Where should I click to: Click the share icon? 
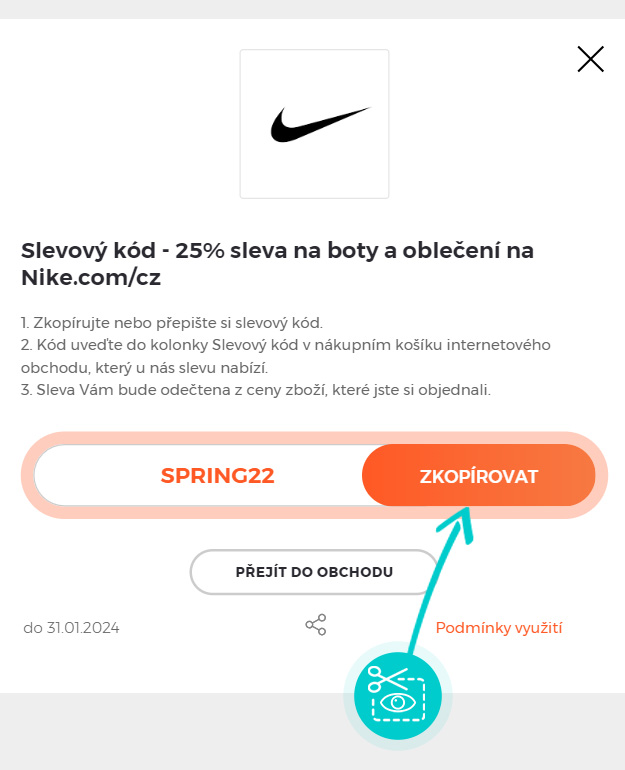[x=316, y=626]
